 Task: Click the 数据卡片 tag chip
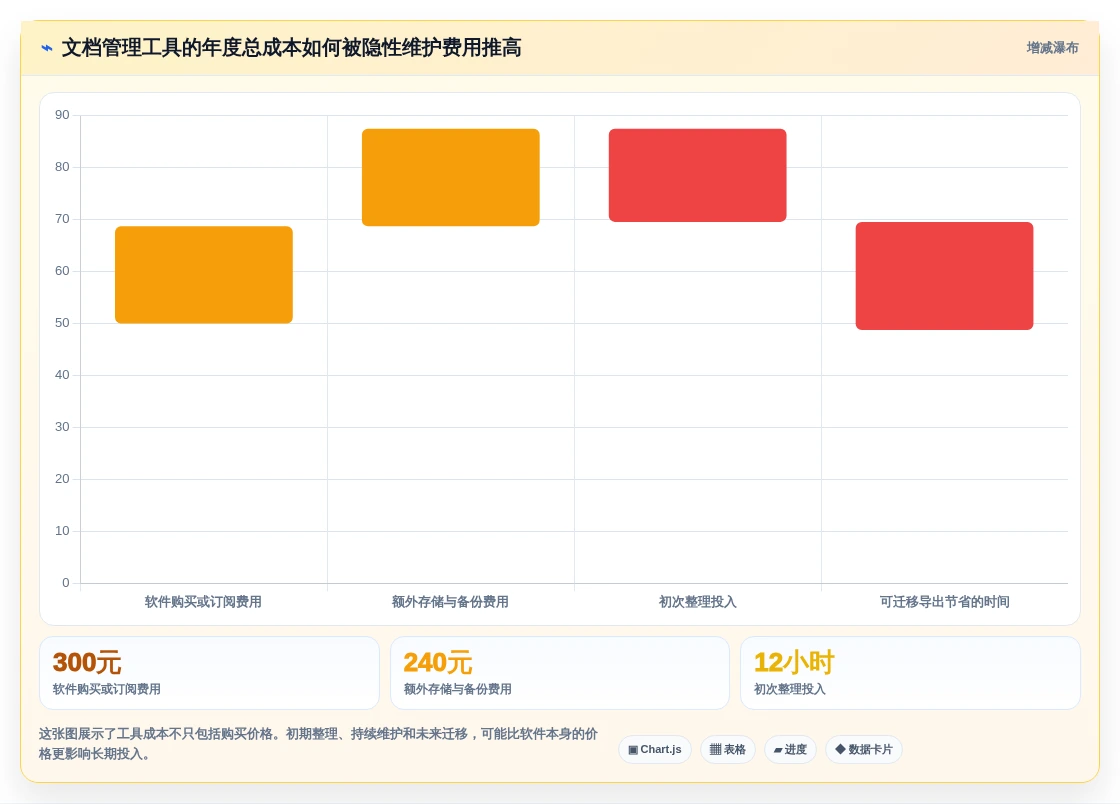pos(864,750)
